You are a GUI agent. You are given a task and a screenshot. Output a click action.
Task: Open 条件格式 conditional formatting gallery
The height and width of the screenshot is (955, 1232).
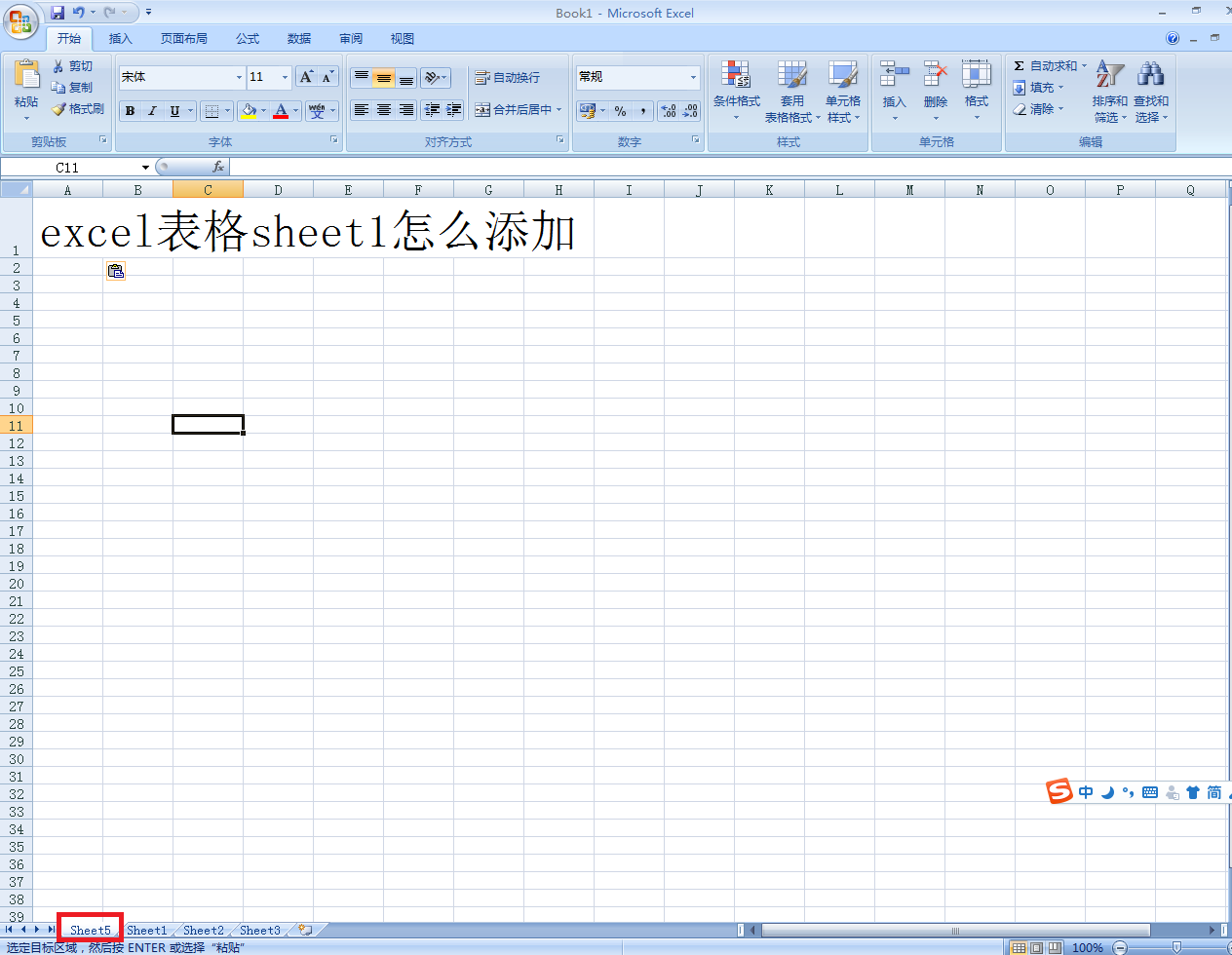click(x=736, y=90)
